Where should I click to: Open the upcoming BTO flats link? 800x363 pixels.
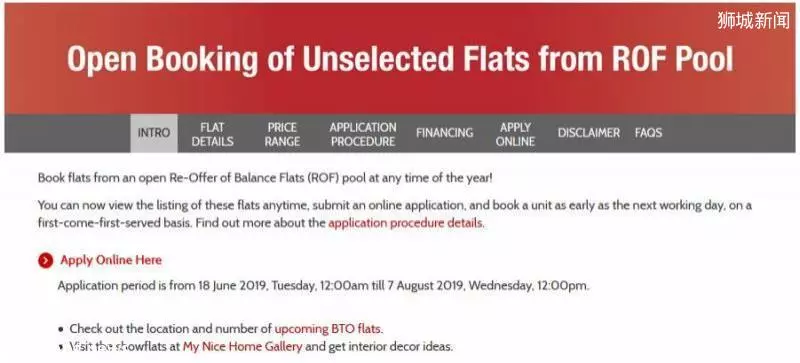coord(328,328)
